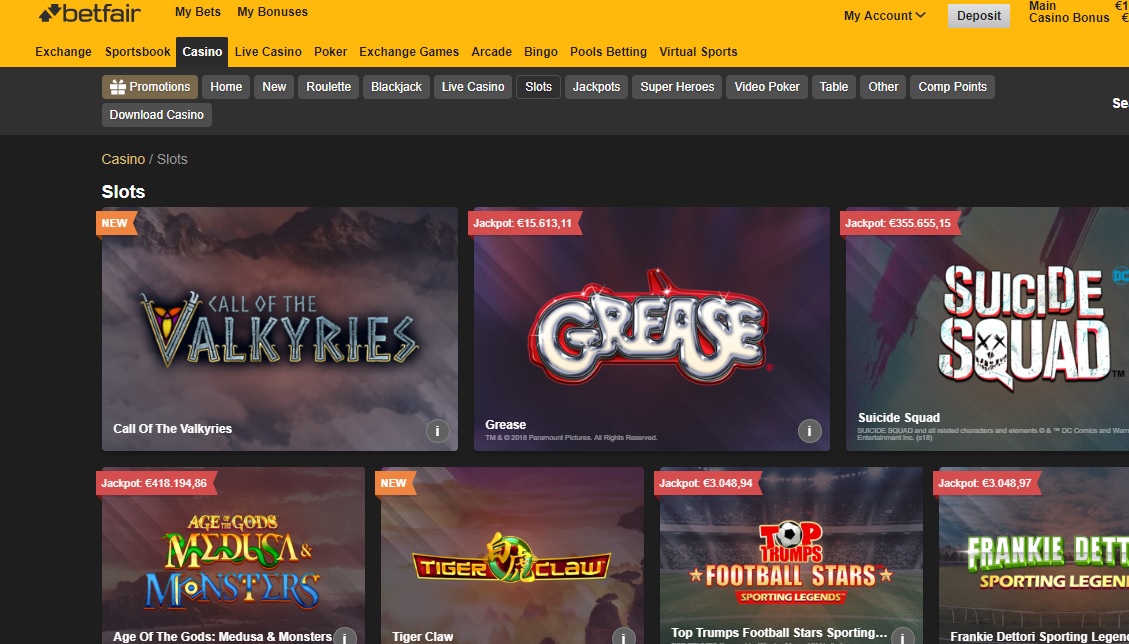Select the Video Poker category
Image resolution: width=1129 pixels, height=644 pixels.
(767, 87)
